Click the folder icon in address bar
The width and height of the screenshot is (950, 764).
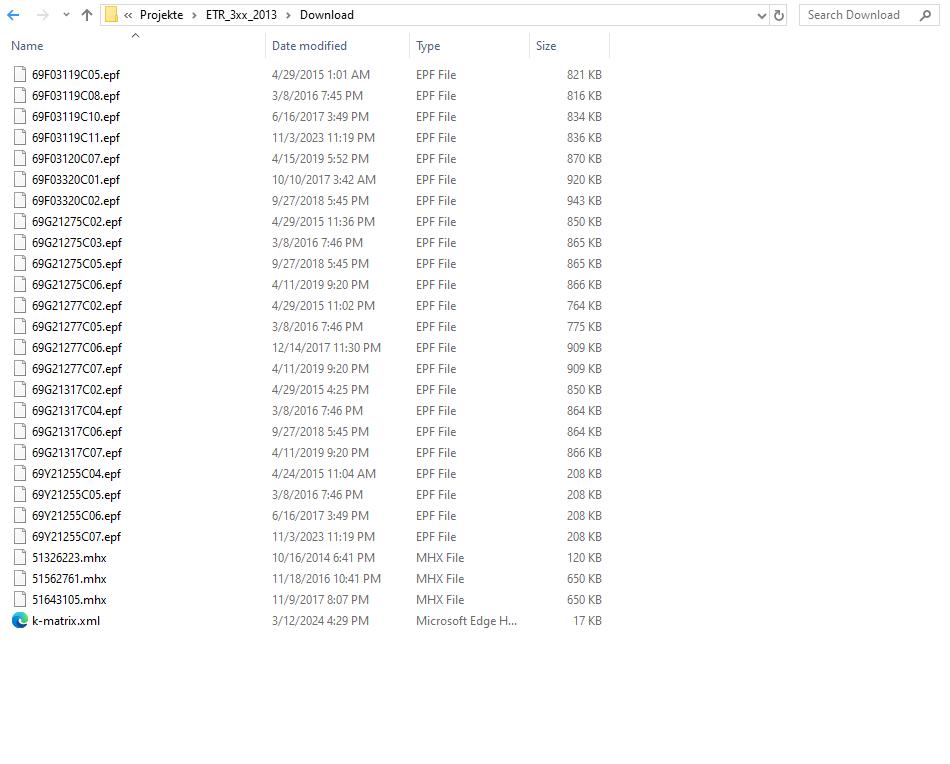point(111,15)
